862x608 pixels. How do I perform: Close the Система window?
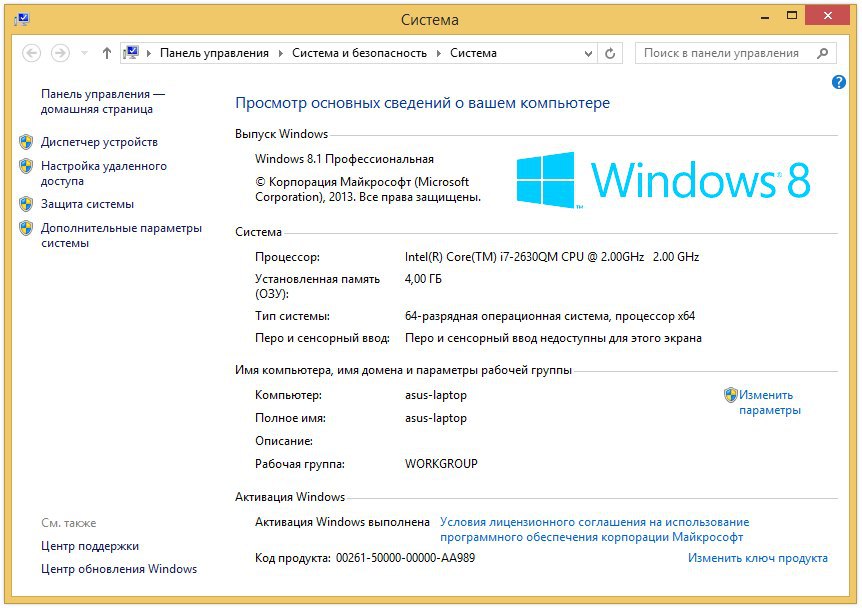[827, 16]
